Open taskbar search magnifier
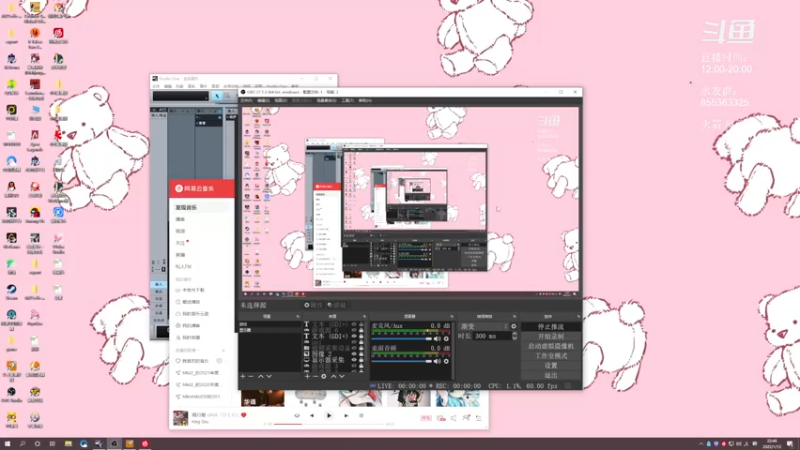Screen dimensions: 800x450 22,444
